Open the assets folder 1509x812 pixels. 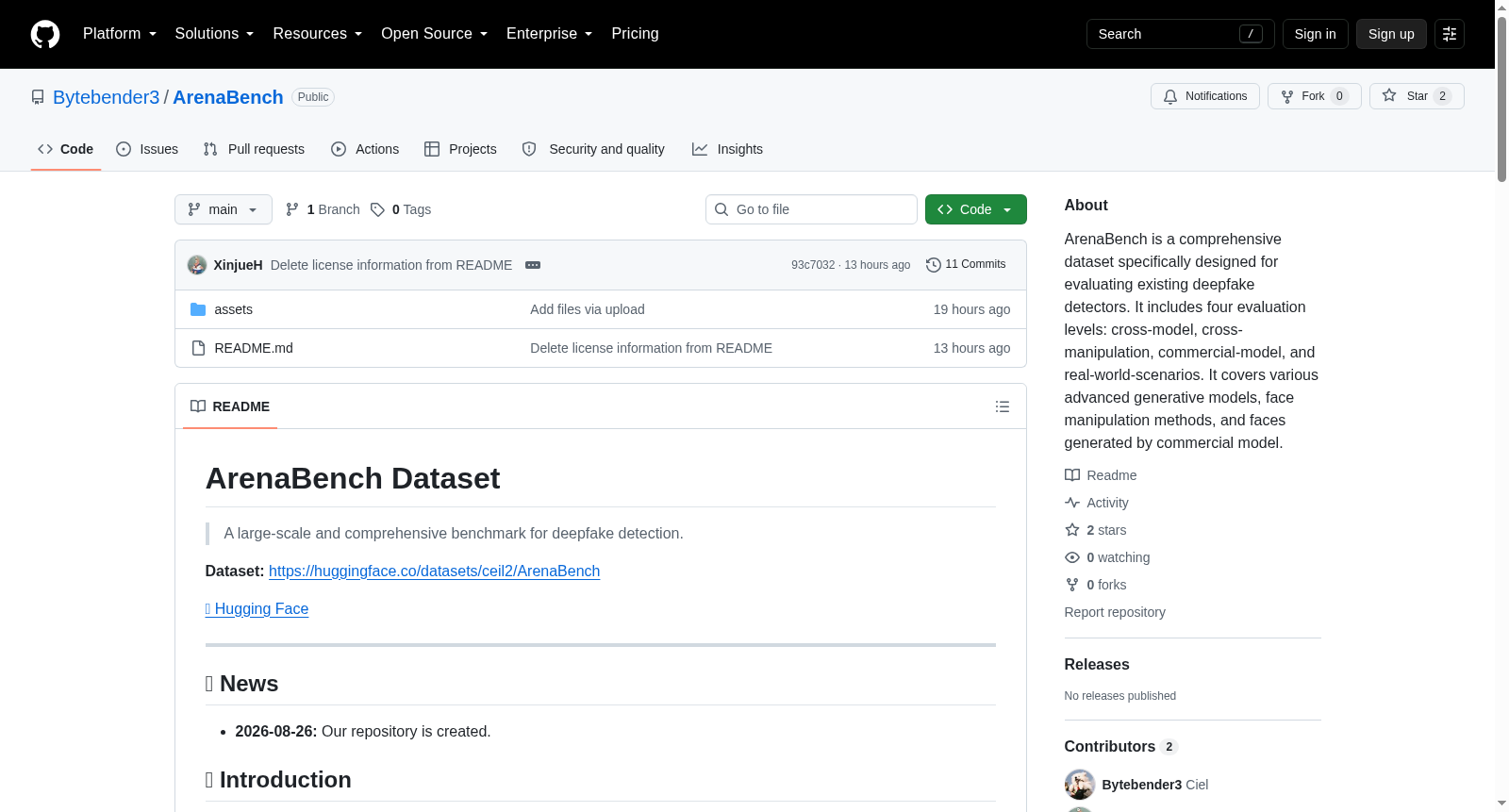(234, 309)
